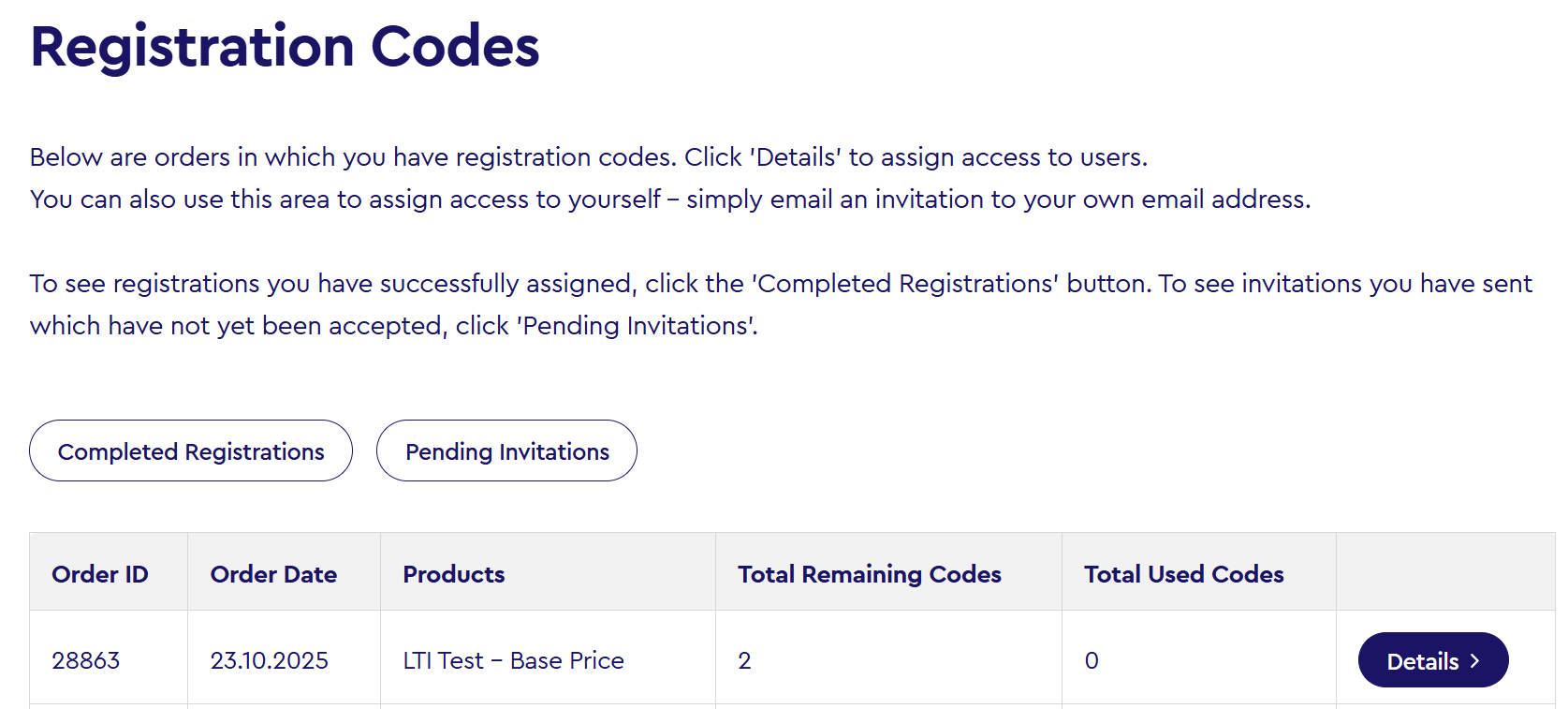Click the line about assigning access to yourself
This screenshot has width=1568, height=709.
coord(669,199)
